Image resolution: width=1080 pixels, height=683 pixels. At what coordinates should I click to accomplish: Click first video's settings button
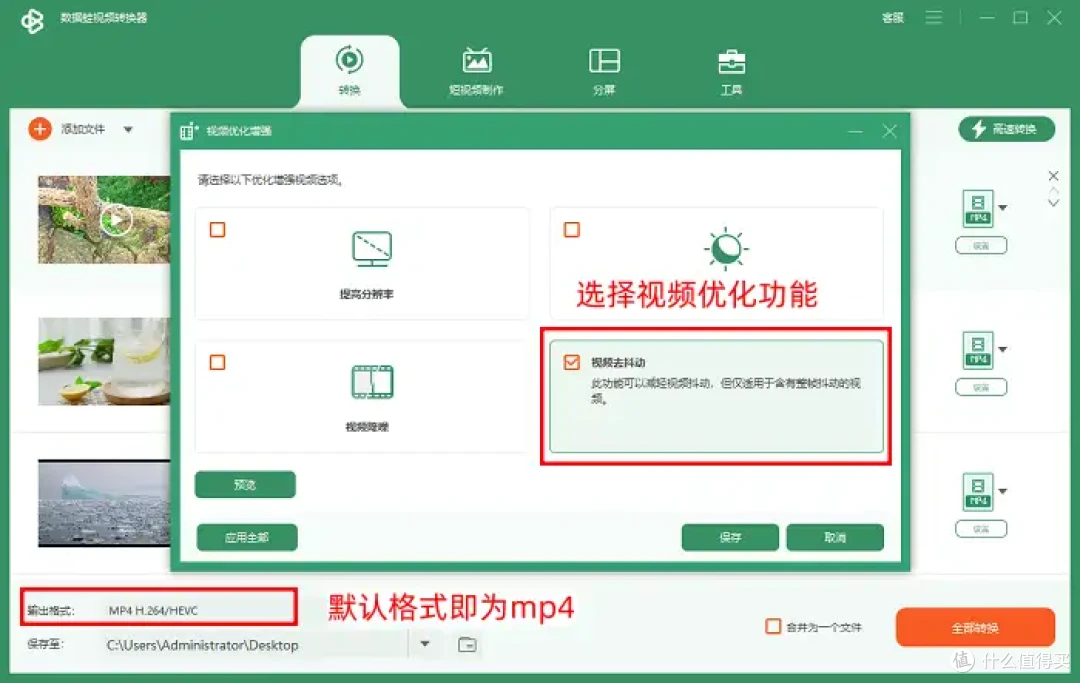tap(981, 246)
